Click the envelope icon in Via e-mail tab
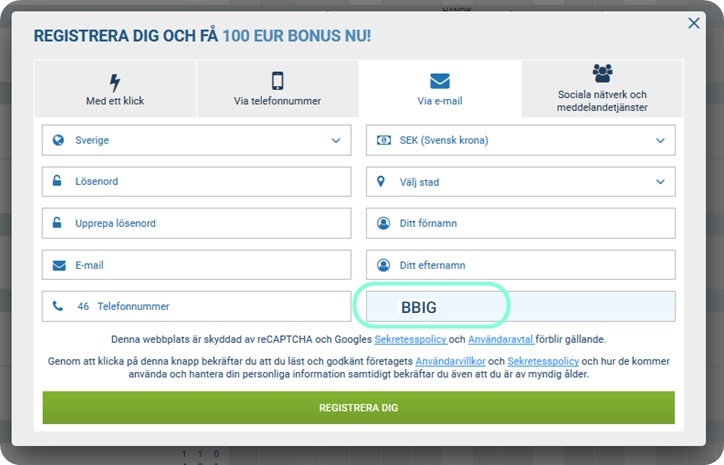Viewport: 724px width, 465px height. coord(440,81)
